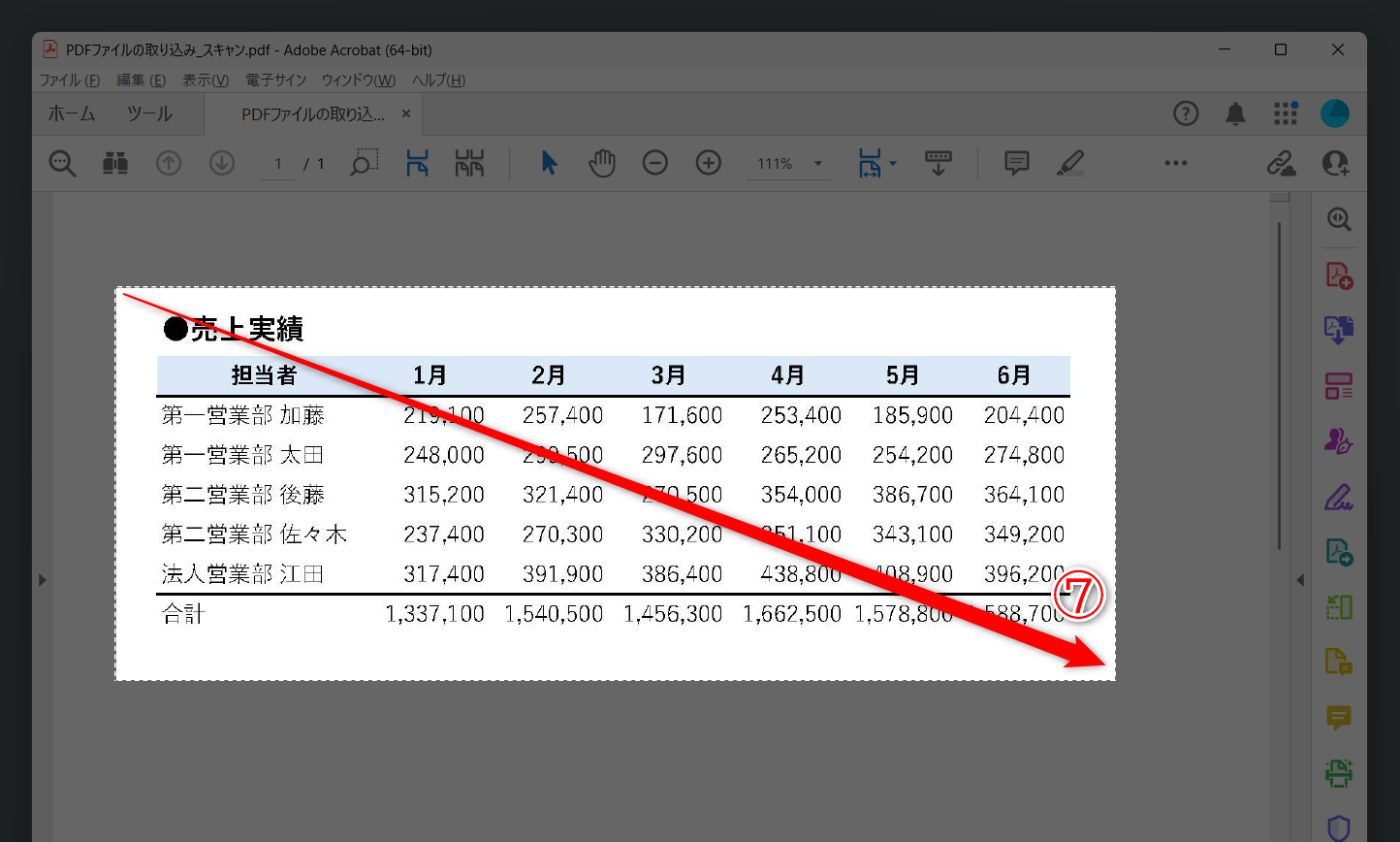Open Export PDF in the right pane
Viewport: 1400px width, 842px height.
[x=1339, y=552]
